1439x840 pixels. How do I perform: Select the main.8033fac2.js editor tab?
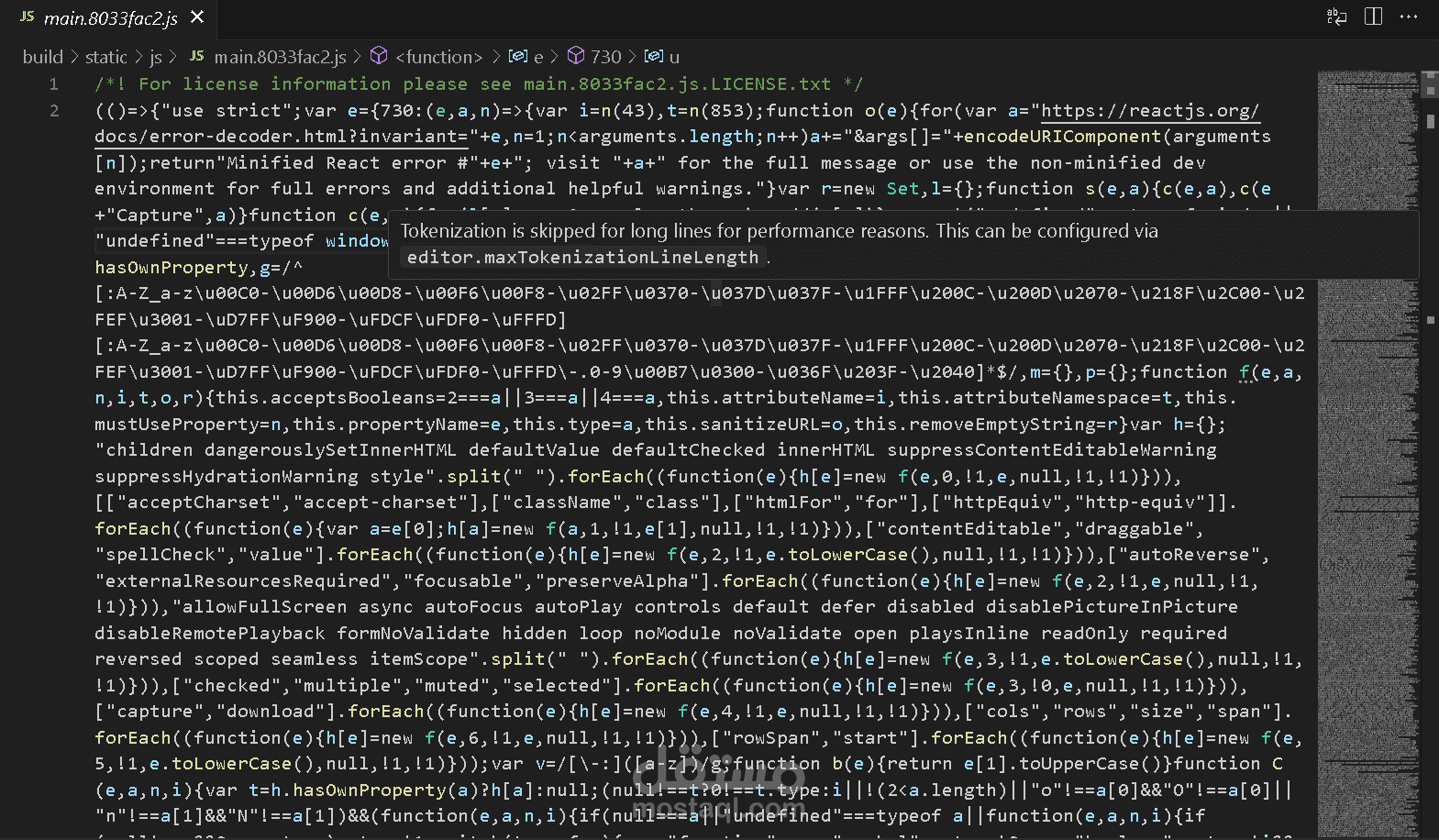click(111, 17)
